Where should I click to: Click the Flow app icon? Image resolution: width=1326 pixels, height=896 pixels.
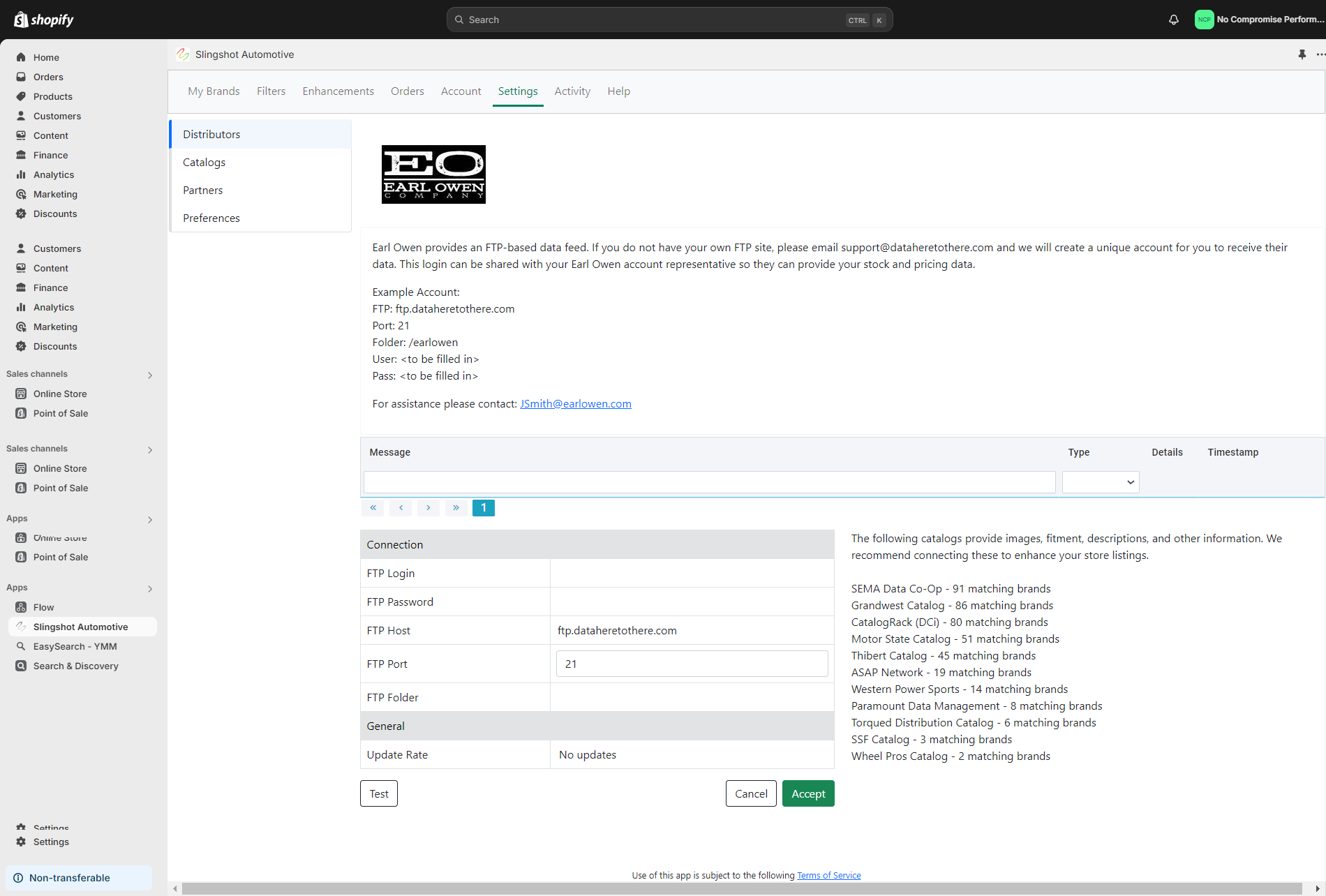(21, 607)
